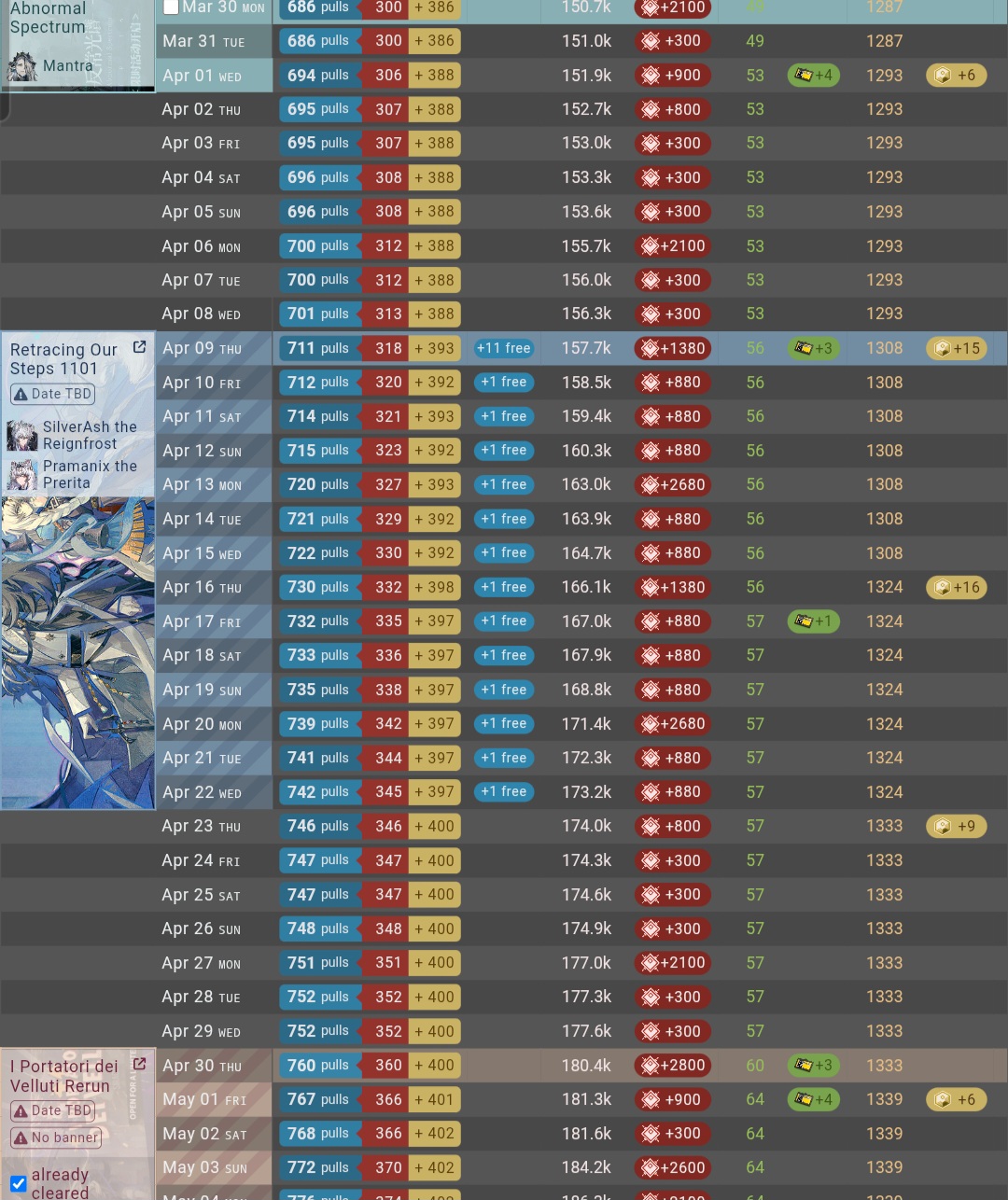Click the Apr 12 SUN date
The image size is (1008, 1200).
click(202, 451)
